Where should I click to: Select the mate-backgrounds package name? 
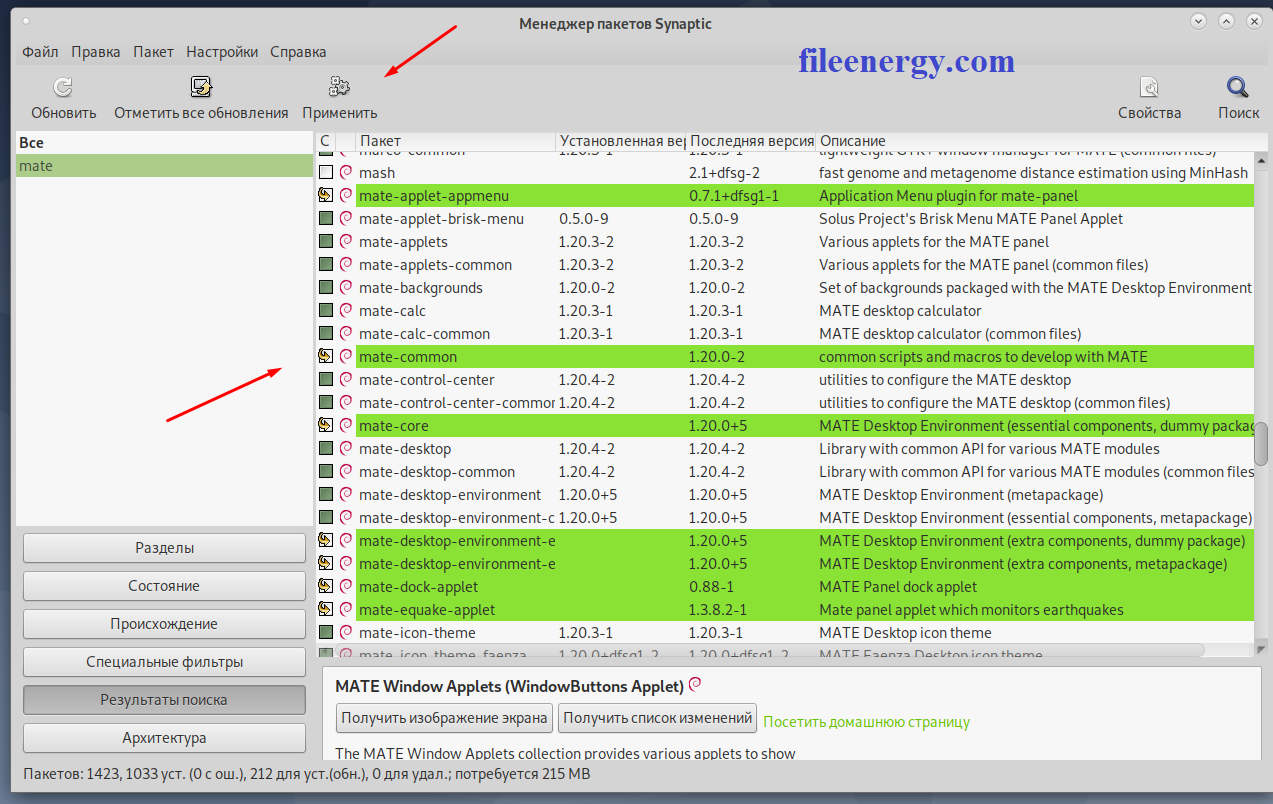[421, 288]
